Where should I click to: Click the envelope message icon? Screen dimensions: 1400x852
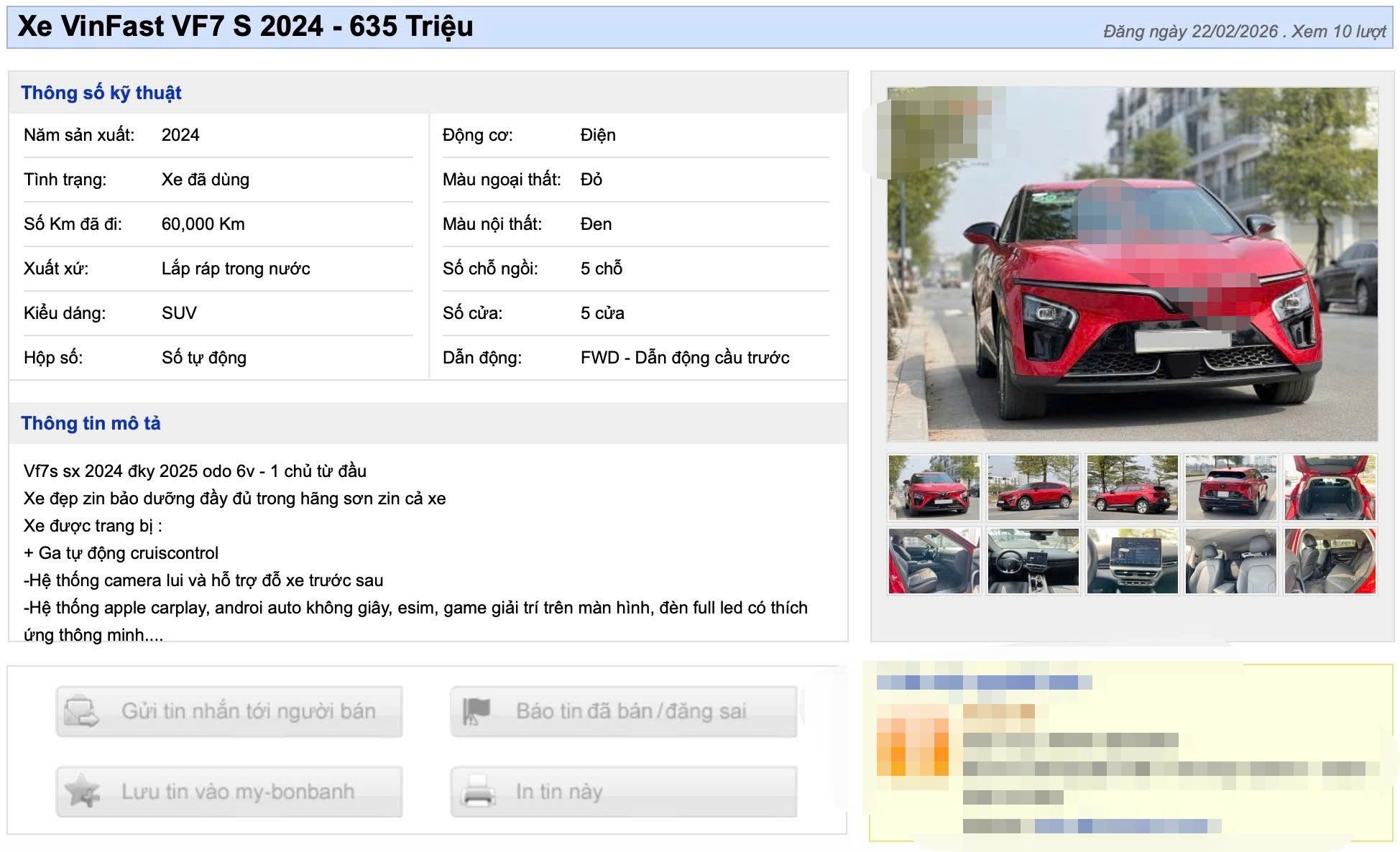pos(81,711)
